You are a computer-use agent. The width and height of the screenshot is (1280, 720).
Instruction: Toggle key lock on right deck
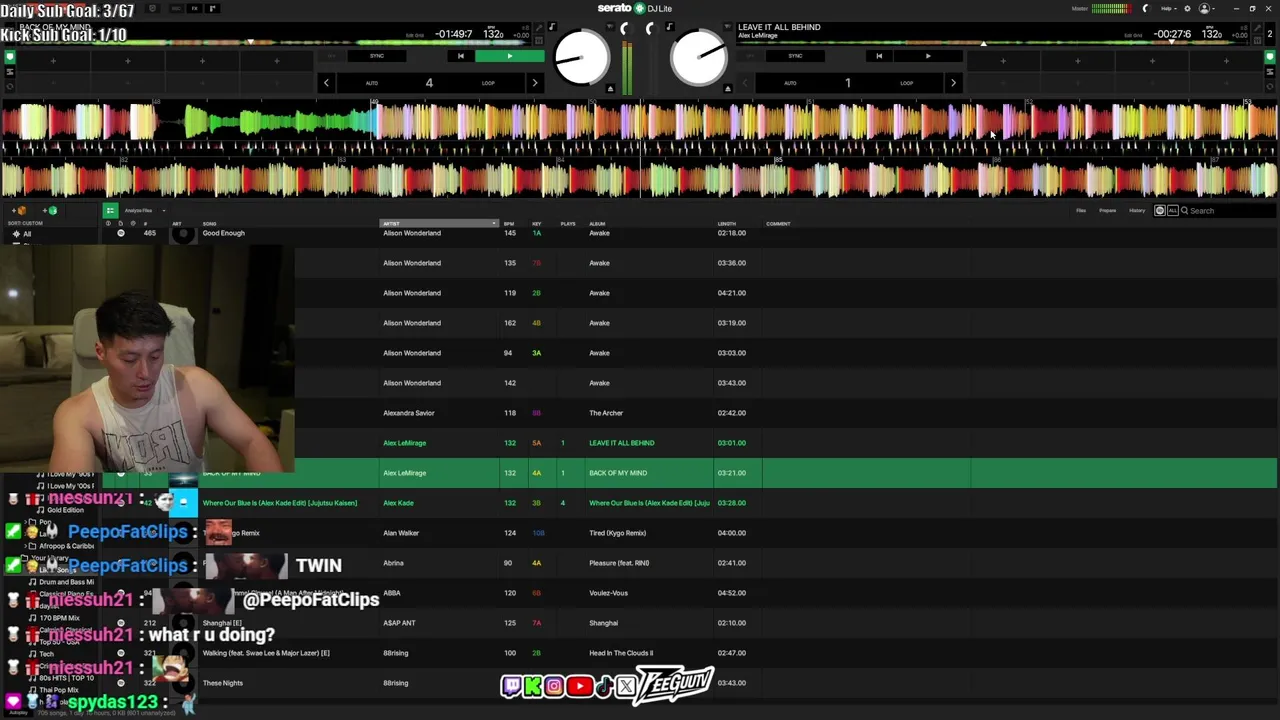pos(670,26)
